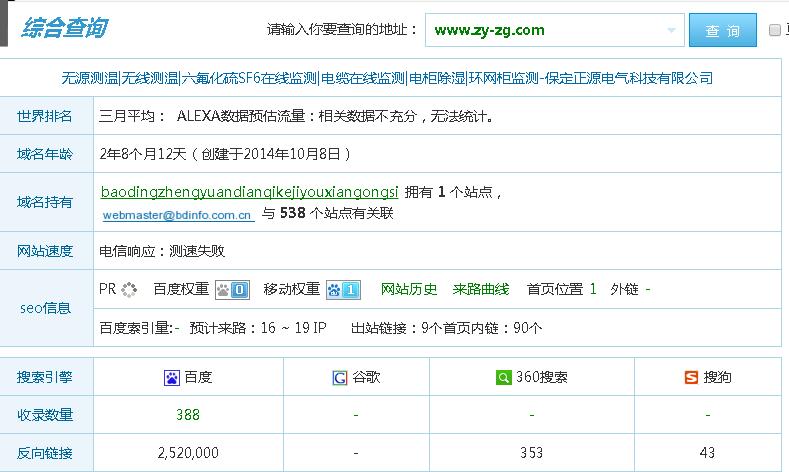The width and height of the screenshot is (789, 472).
Task: Click the Baidu backlink count 2,520,000
Action: pyautogui.click(x=188, y=453)
